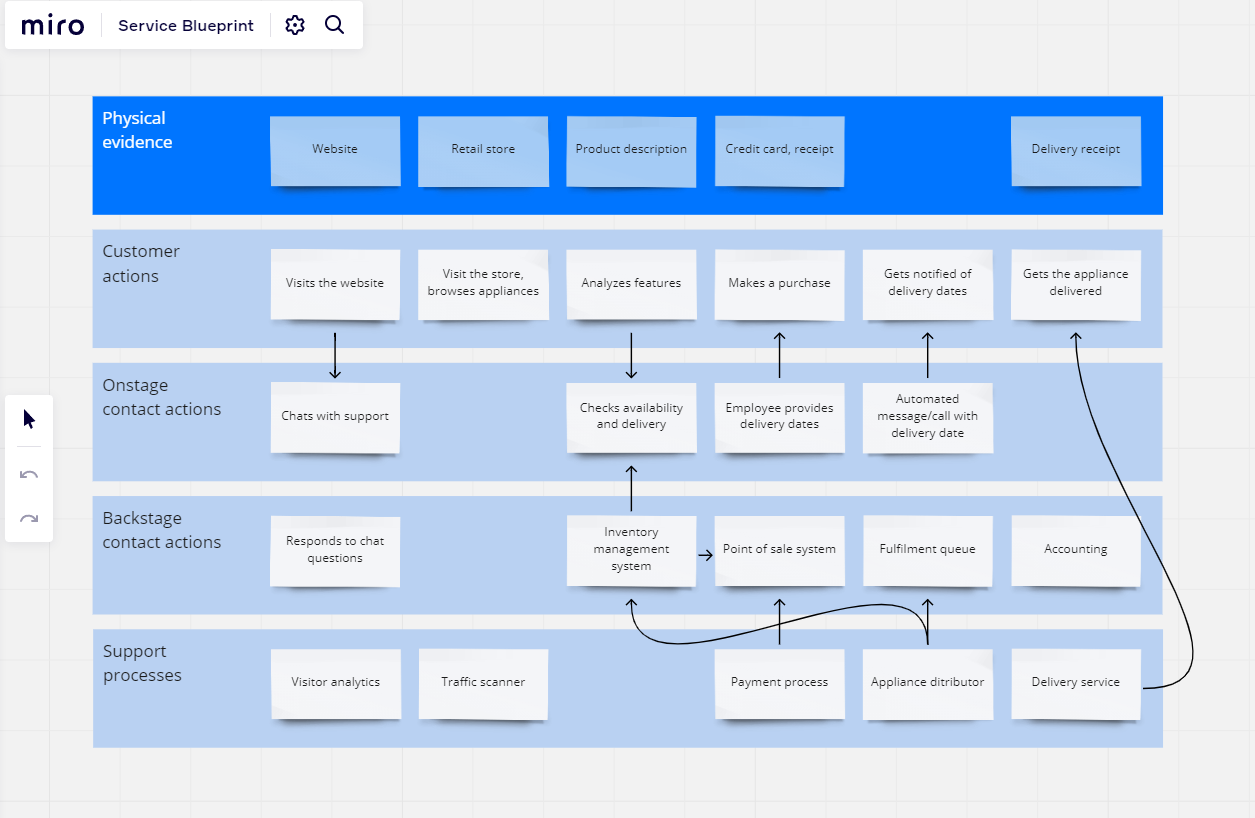Select the Point of sale system note
Image resolution: width=1255 pixels, height=818 pixels.
pyautogui.click(x=779, y=550)
